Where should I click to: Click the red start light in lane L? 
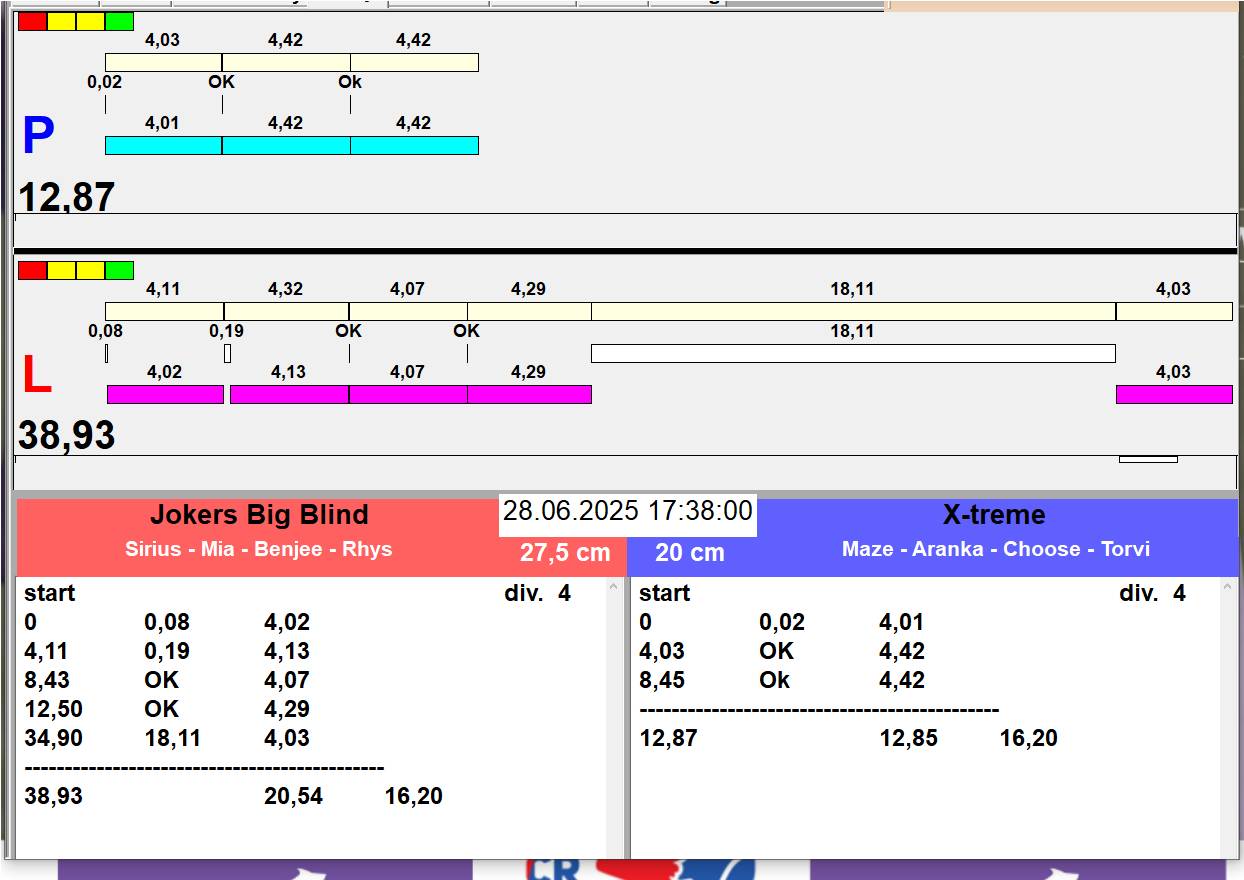click(x=32, y=270)
